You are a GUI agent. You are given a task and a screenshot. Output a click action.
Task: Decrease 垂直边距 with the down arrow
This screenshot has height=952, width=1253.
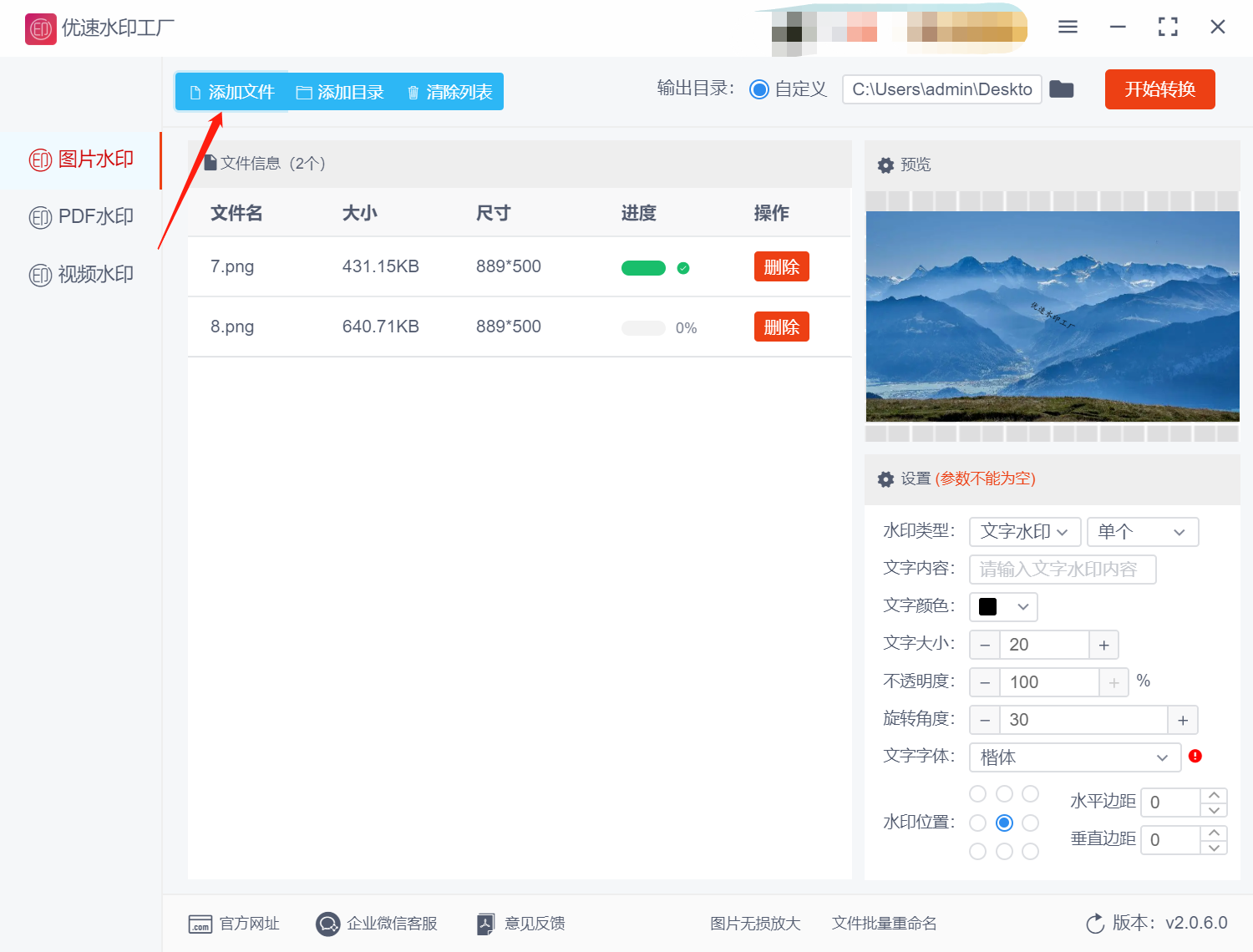[1215, 848]
